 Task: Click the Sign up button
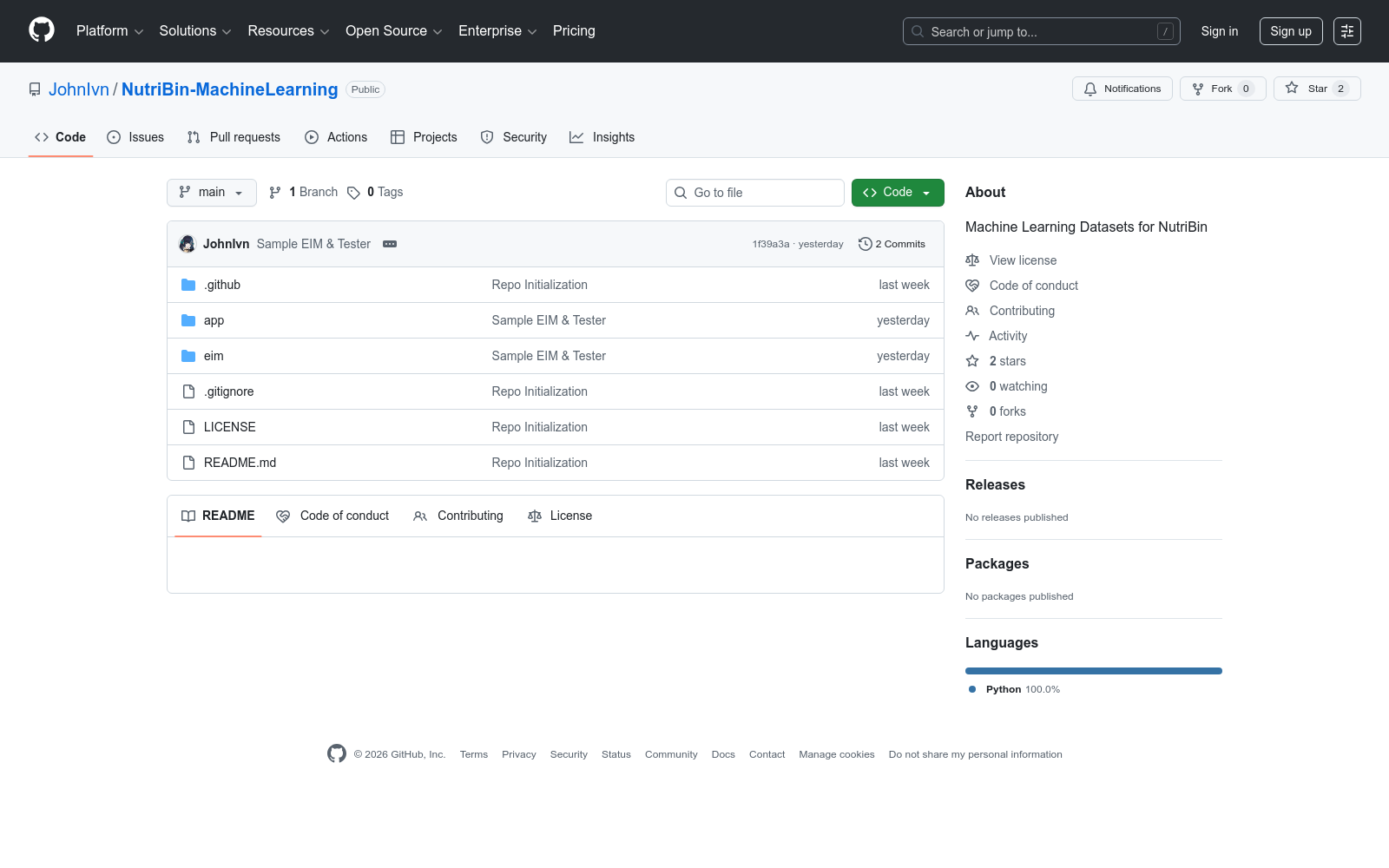(x=1291, y=31)
